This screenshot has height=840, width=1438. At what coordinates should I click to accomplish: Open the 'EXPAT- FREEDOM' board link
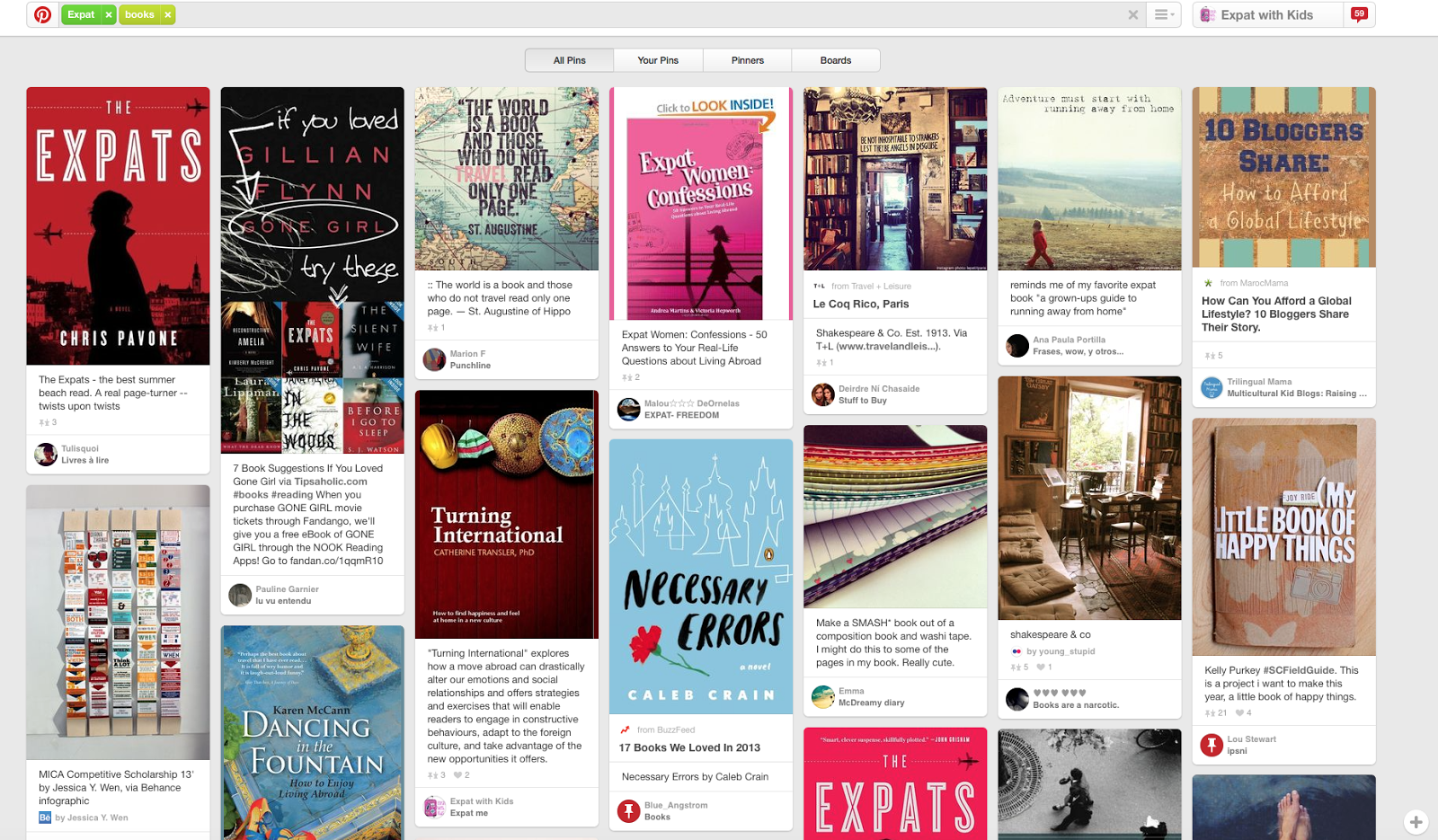point(681,415)
